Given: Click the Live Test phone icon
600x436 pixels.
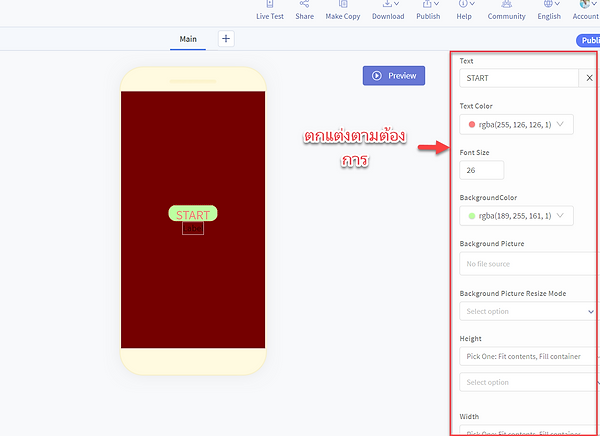Looking at the screenshot, I should (270, 4).
